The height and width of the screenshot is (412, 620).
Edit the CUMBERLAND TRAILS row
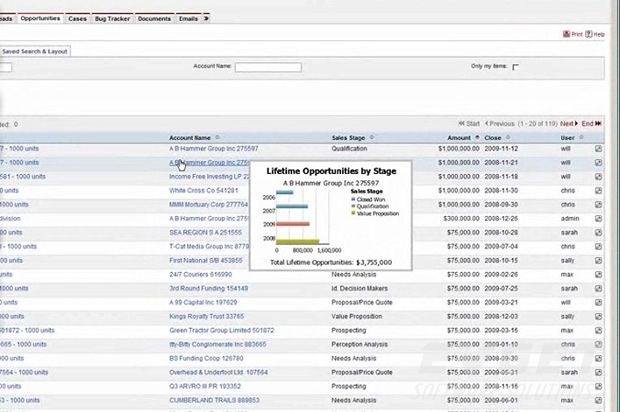click(x=598, y=400)
